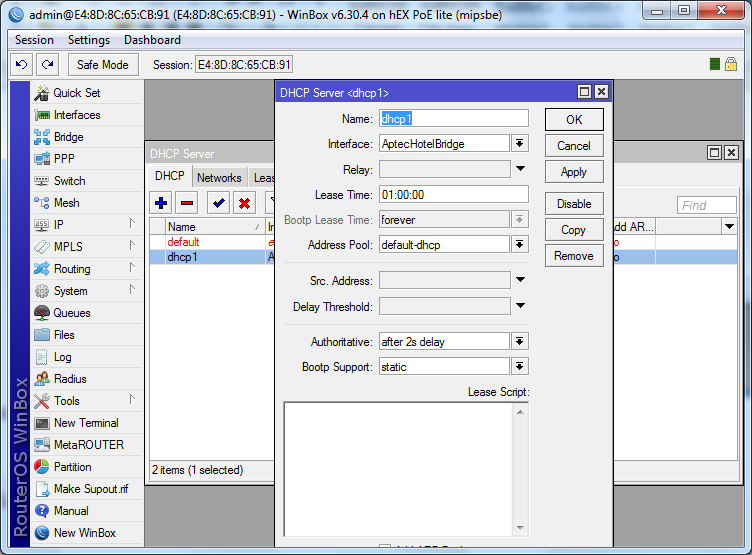
Task: Toggle Safe Mode
Action: [103, 64]
